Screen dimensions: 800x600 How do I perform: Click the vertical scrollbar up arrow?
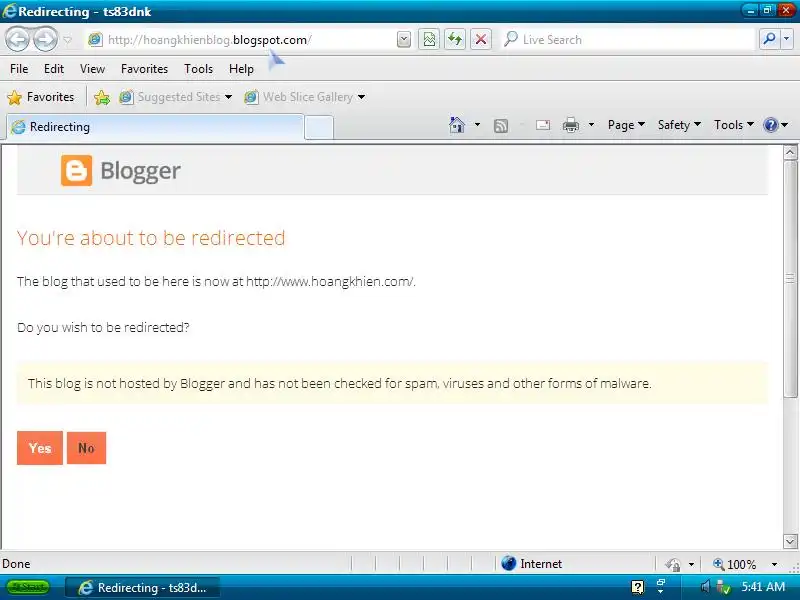pos(790,152)
